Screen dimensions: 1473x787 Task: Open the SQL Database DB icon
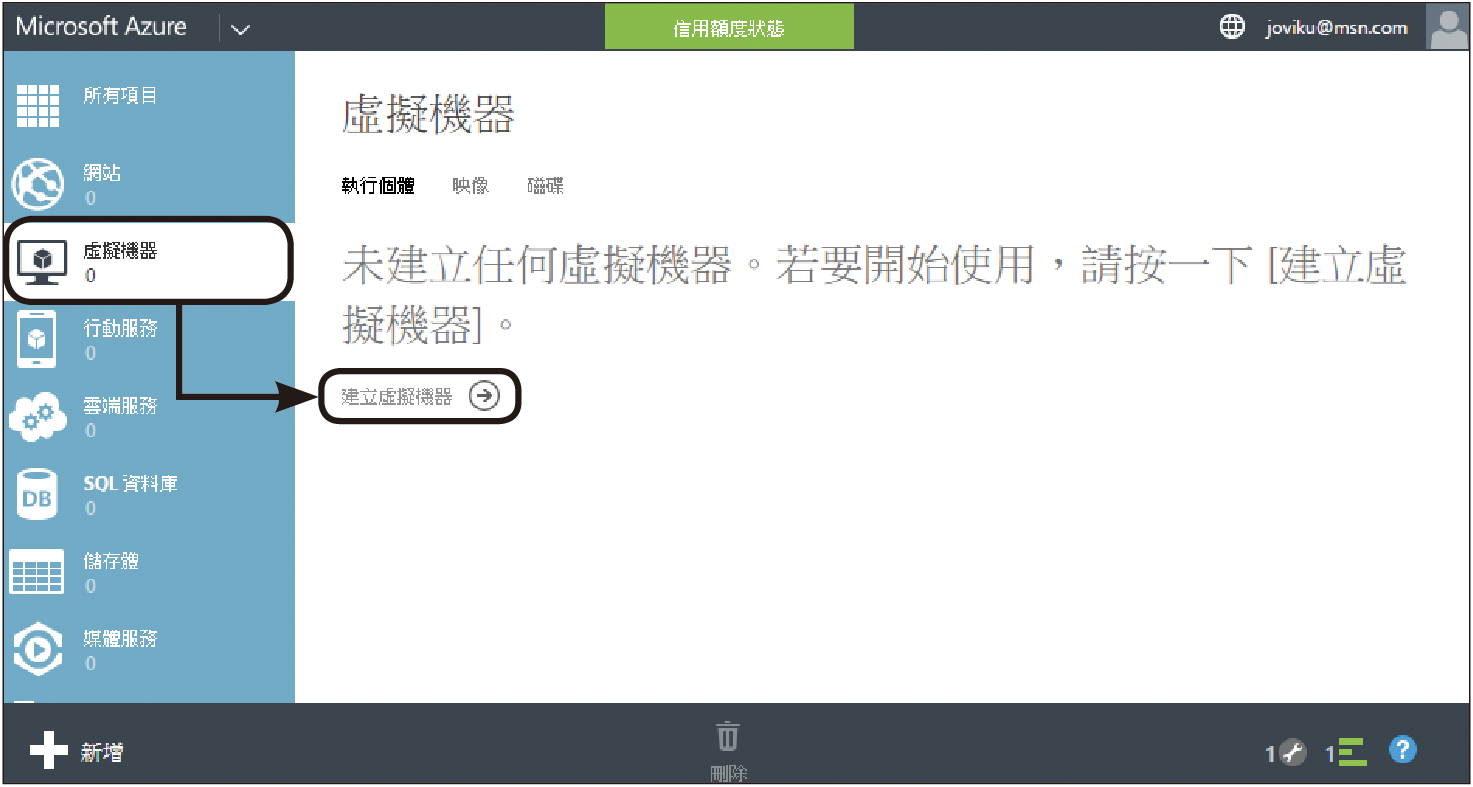[x=37, y=495]
